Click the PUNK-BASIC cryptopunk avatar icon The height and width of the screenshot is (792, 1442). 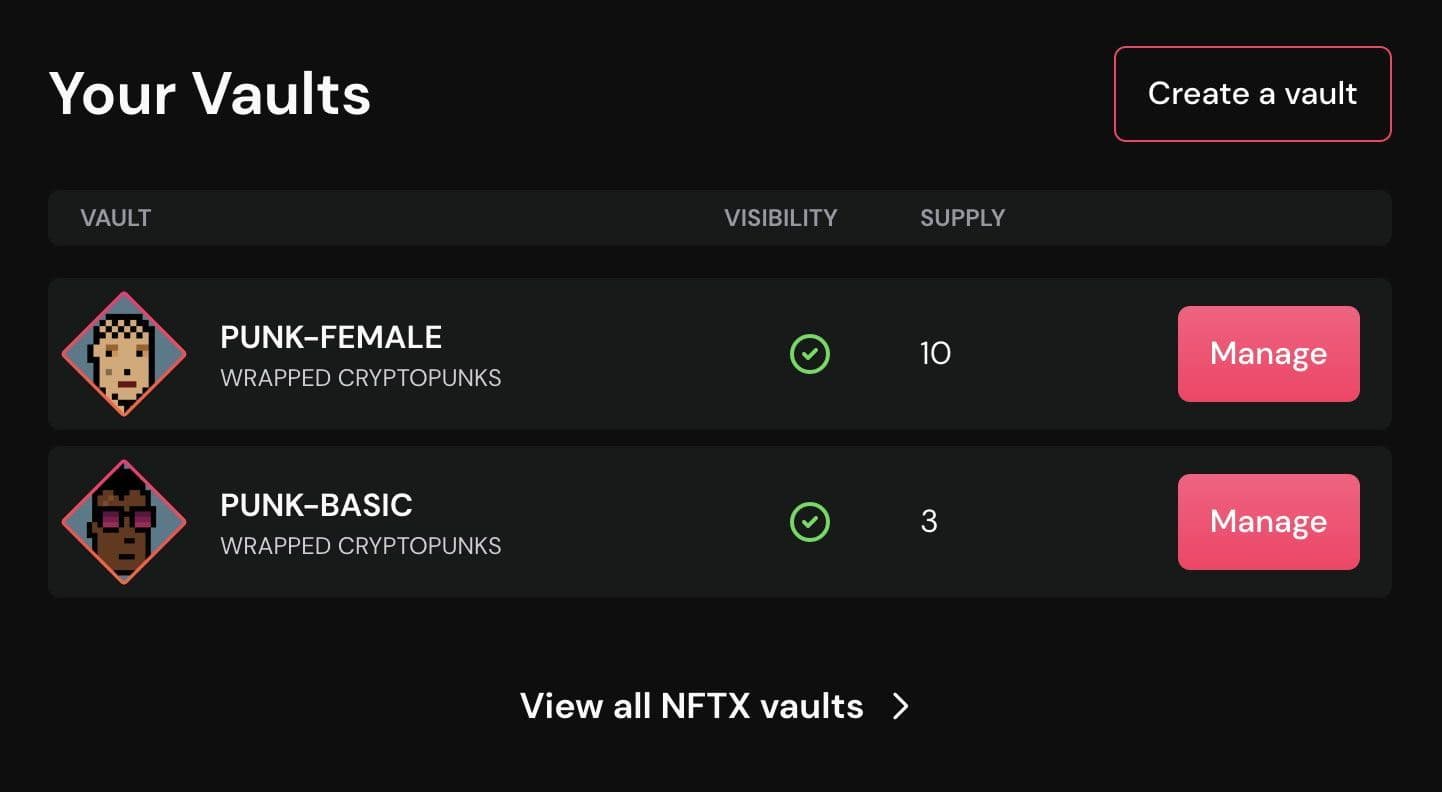click(x=124, y=522)
